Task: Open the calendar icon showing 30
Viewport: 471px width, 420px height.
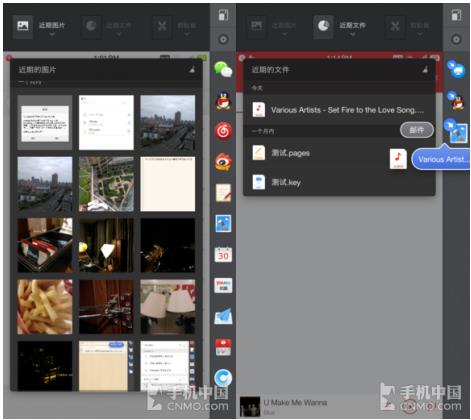Action: click(x=223, y=255)
